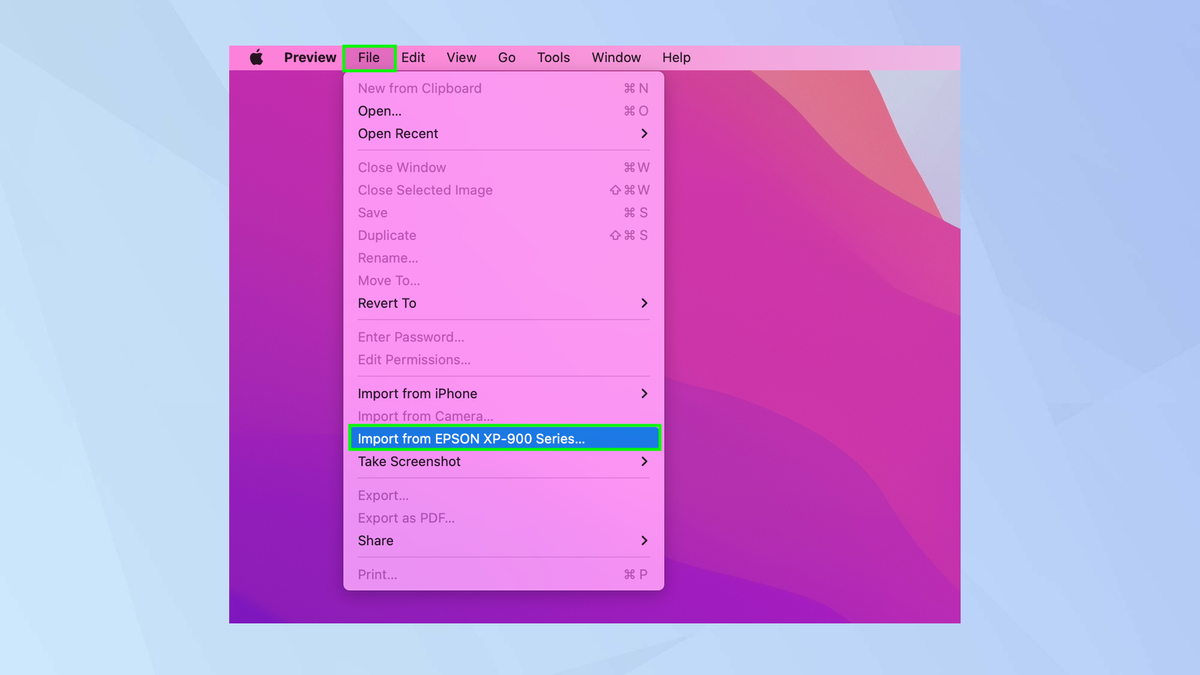Select the Open... command
This screenshot has height=675, width=1200.
click(379, 111)
